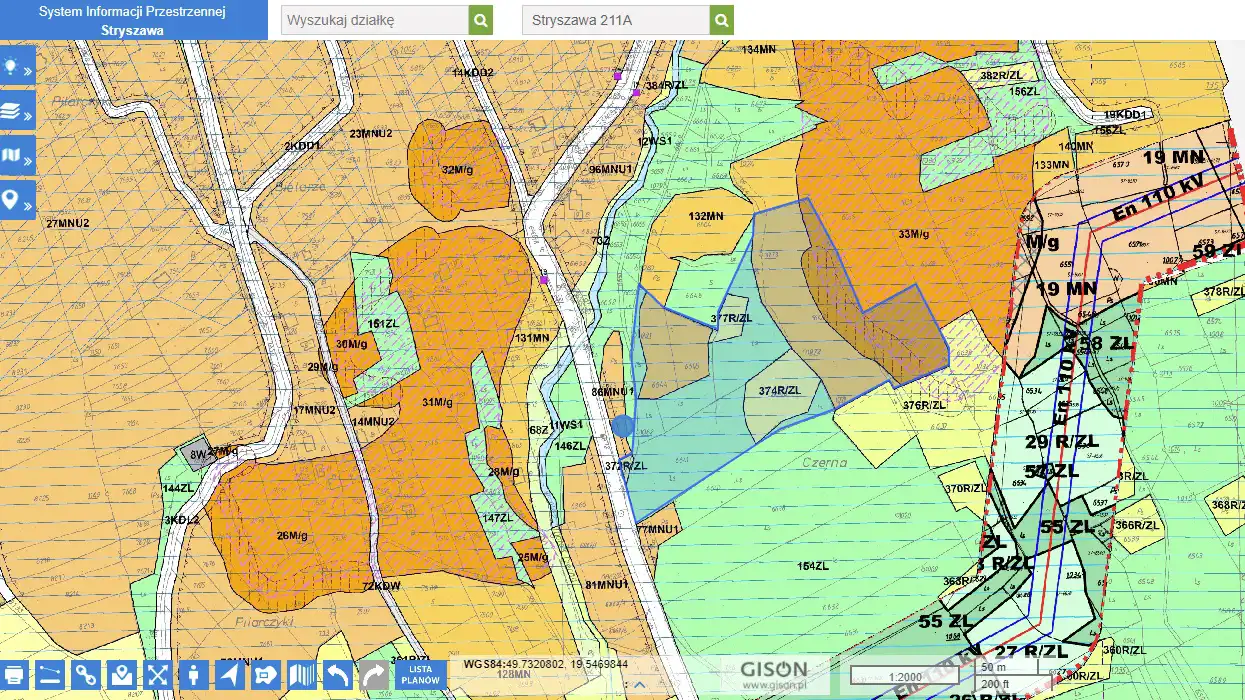
Task: Click the full extent crossed-arrows icon
Action: click(x=158, y=675)
